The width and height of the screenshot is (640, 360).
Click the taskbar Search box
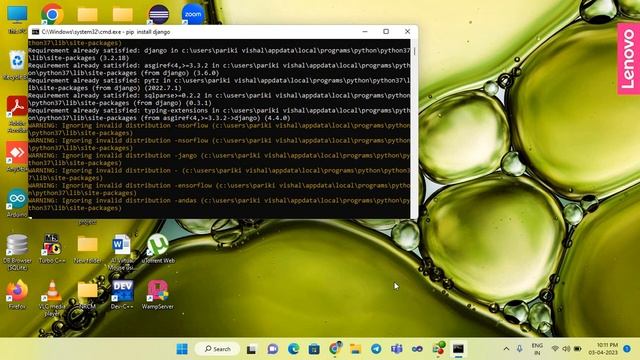click(218, 349)
